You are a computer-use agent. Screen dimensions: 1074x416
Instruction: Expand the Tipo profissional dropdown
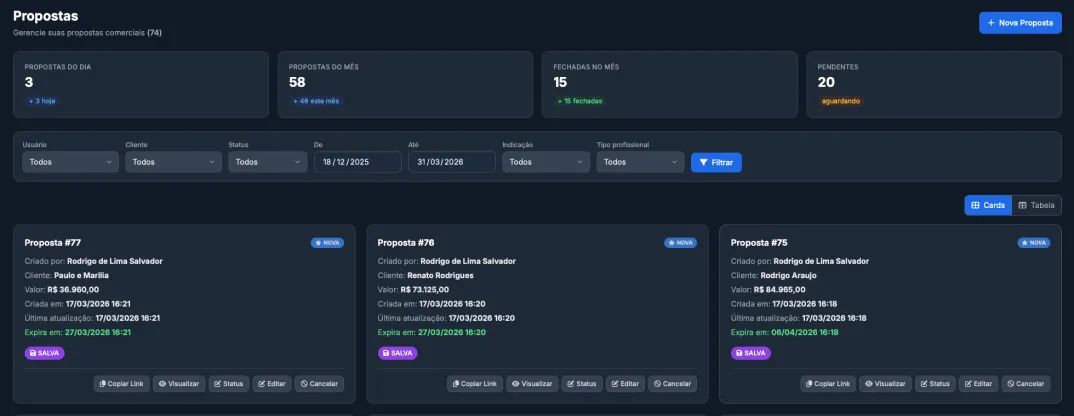pyautogui.click(x=640, y=162)
